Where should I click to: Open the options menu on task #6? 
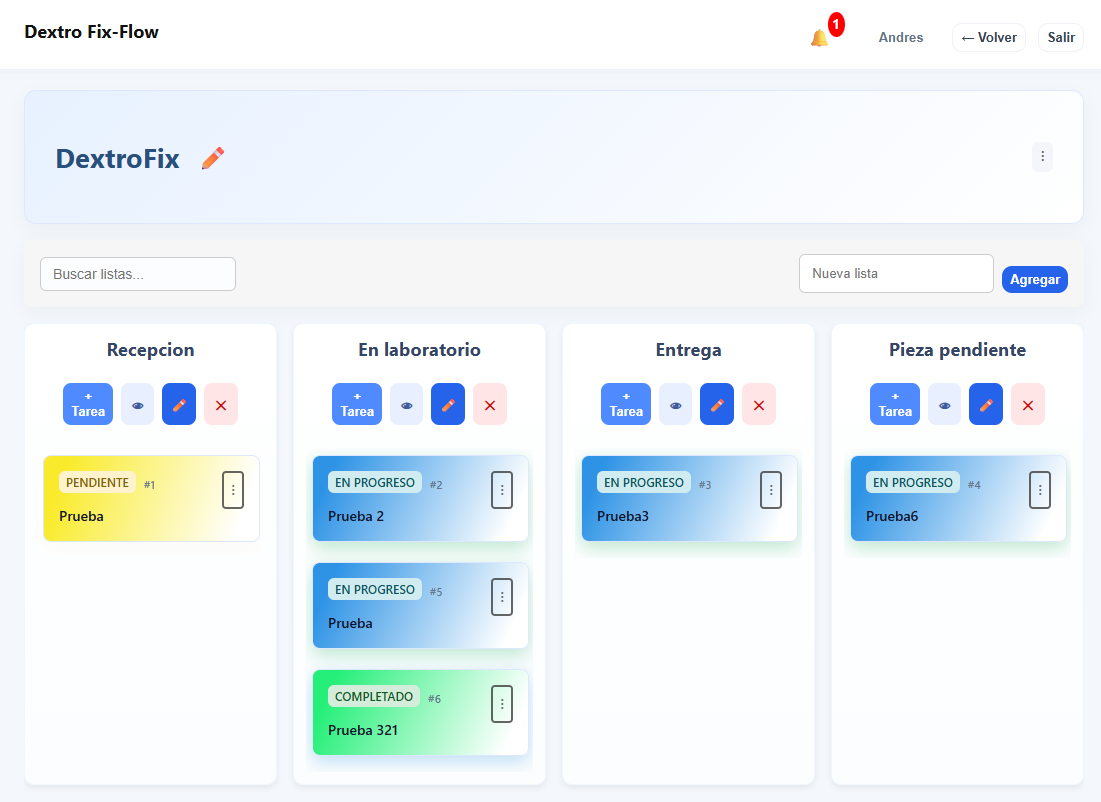coord(502,704)
